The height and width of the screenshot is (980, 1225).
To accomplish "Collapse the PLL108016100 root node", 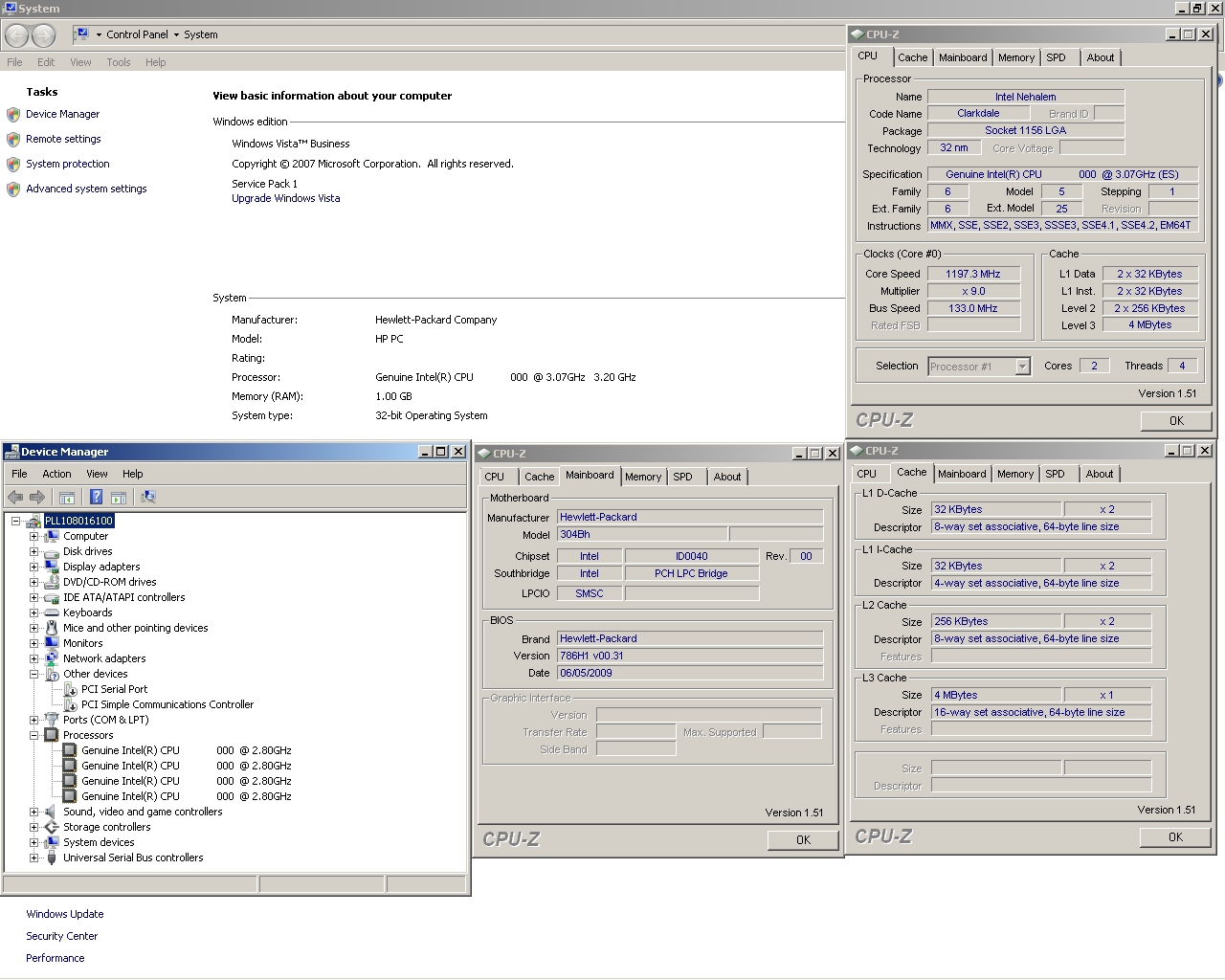I will [x=15, y=521].
